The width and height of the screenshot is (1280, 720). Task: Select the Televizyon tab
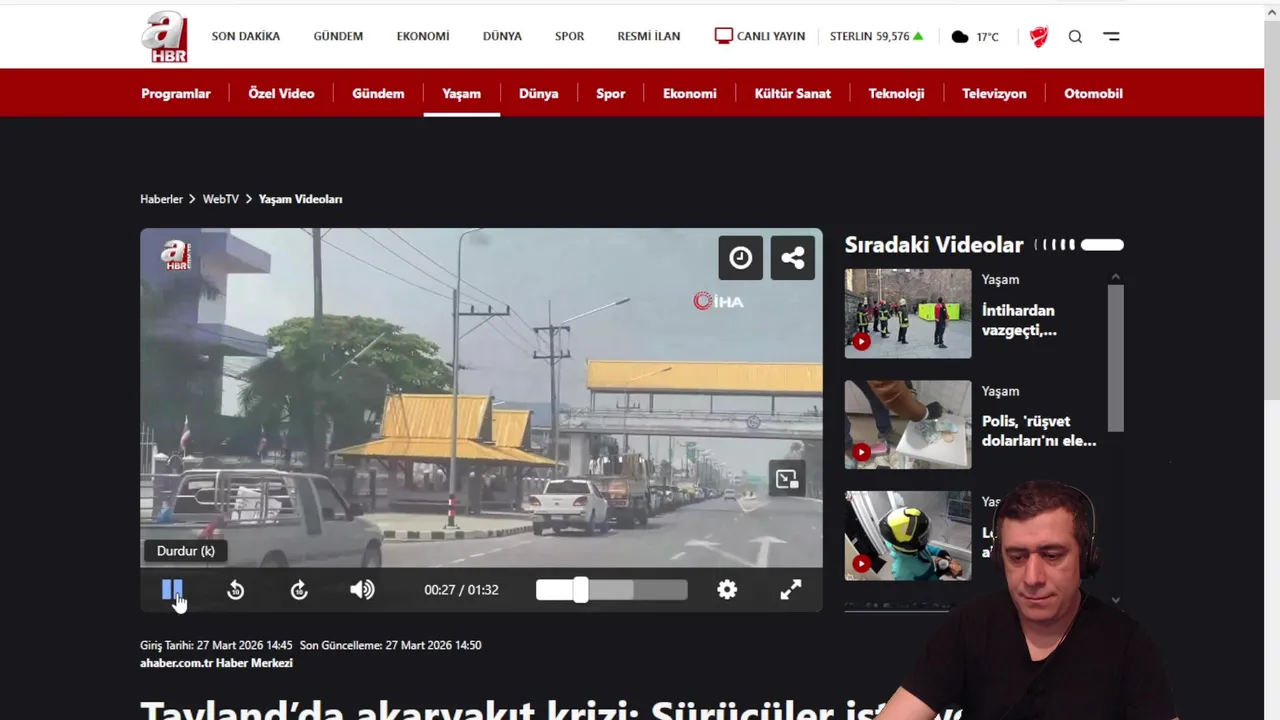coord(994,93)
